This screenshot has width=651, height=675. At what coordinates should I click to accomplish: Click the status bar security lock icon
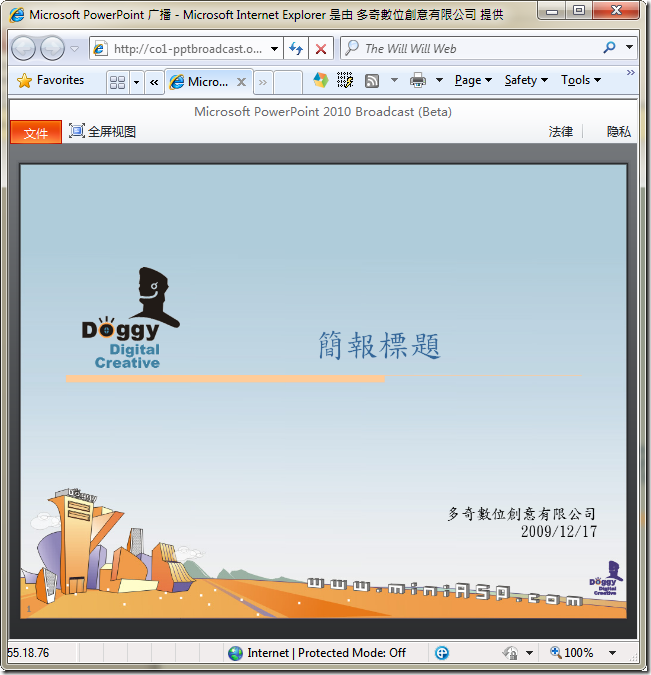[511, 653]
